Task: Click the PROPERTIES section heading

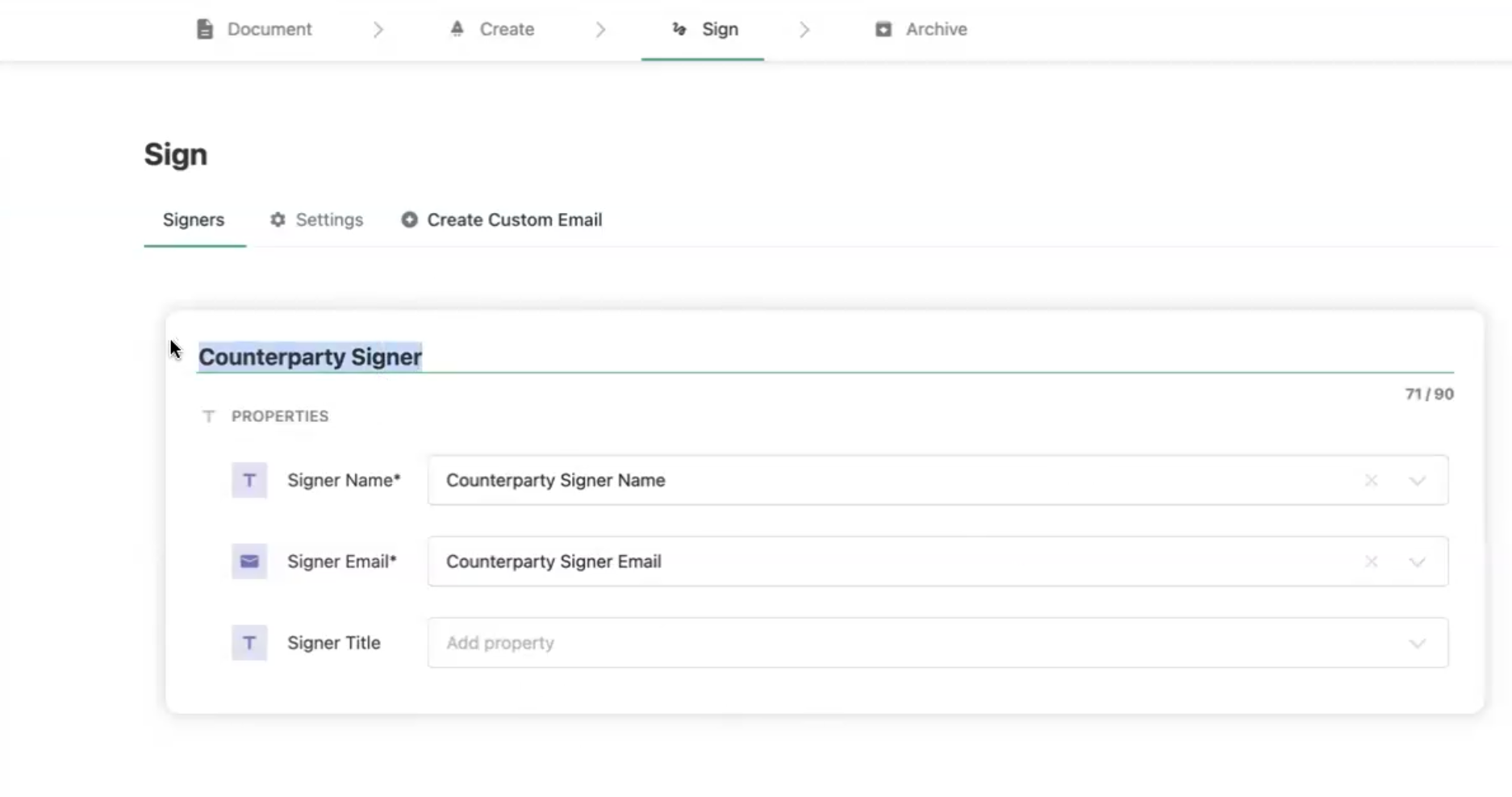Action: coord(280,416)
